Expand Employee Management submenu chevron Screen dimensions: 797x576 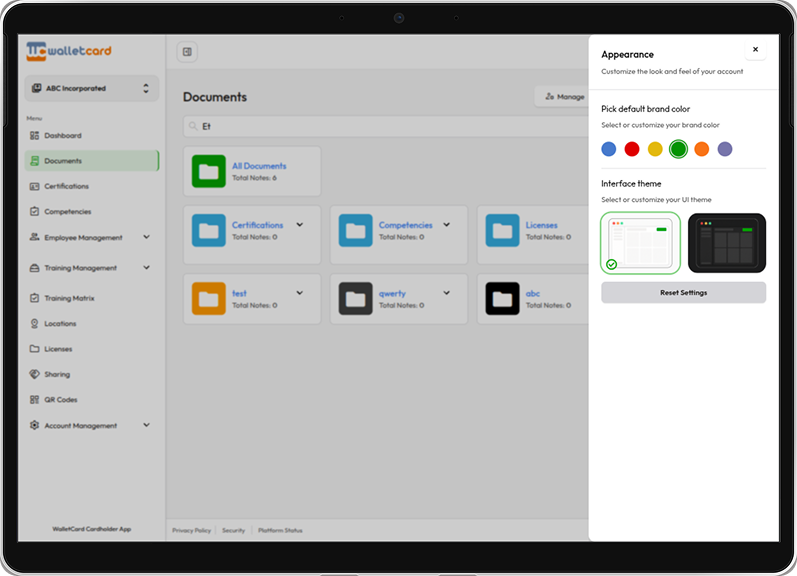click(146, 237)
